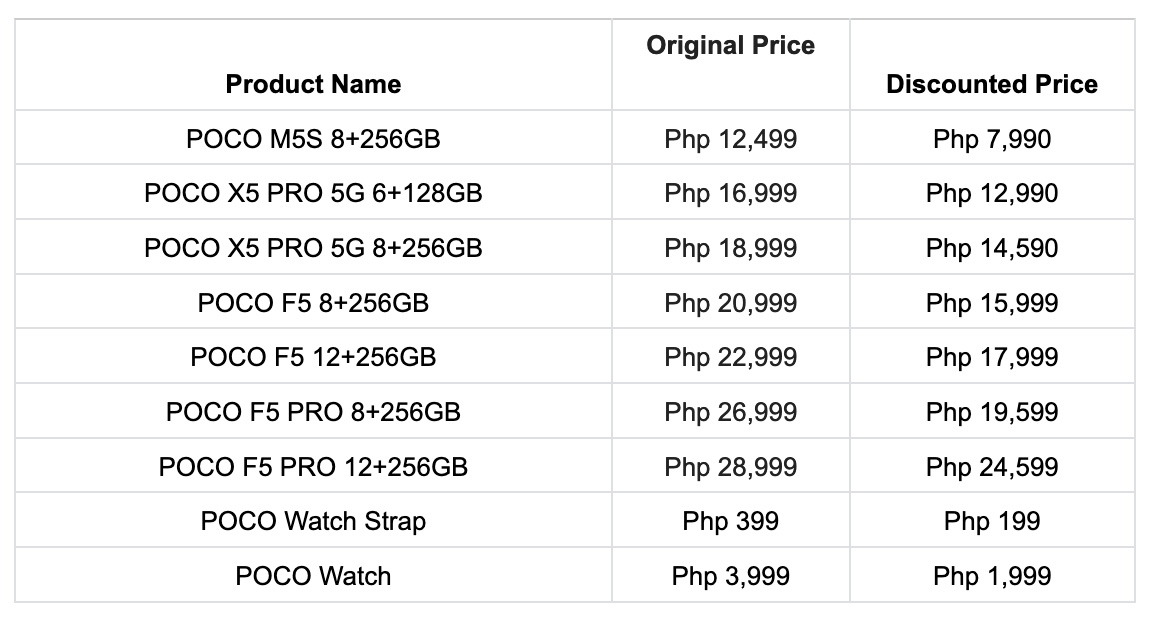Click the Original Price column header
The height and width of the screenshot is (618, 1154).
[731, 65]
